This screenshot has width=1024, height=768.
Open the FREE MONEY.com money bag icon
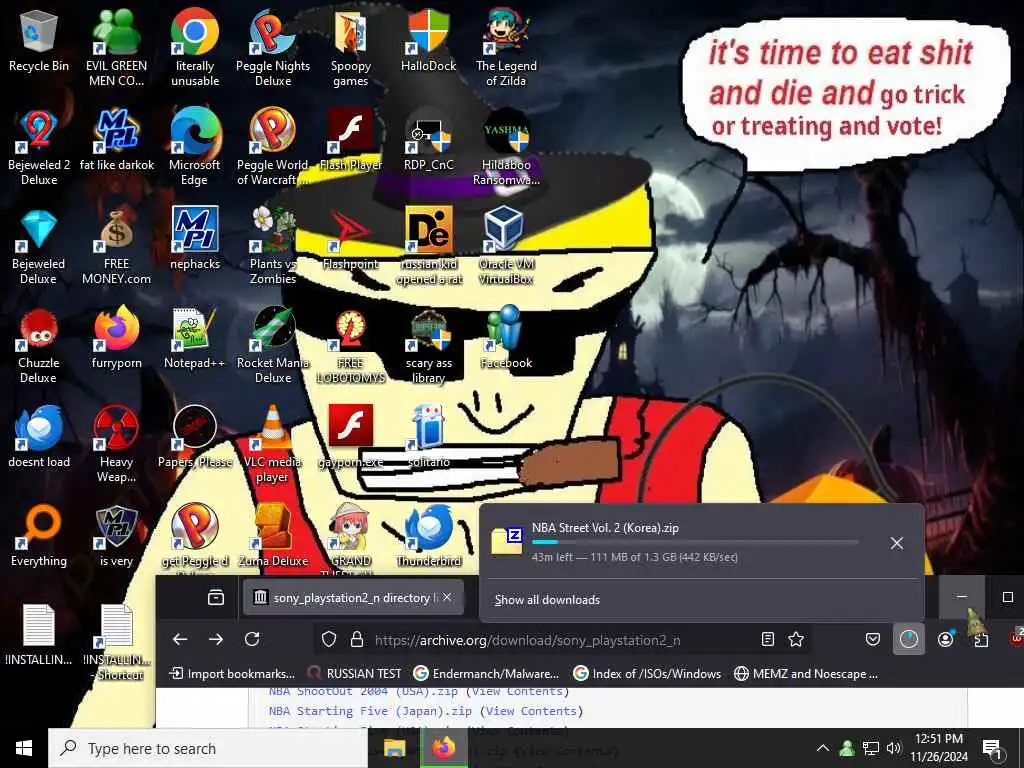(116, 246)
